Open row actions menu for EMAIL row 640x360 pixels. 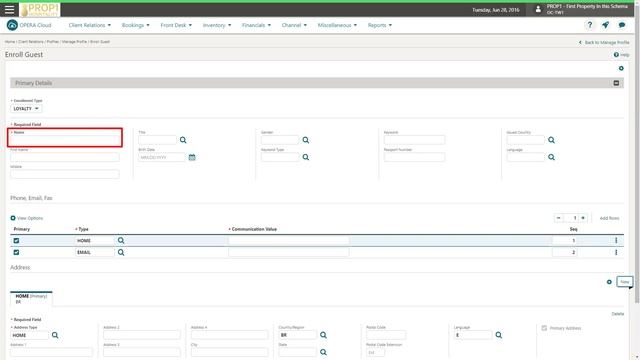[616, 252]
